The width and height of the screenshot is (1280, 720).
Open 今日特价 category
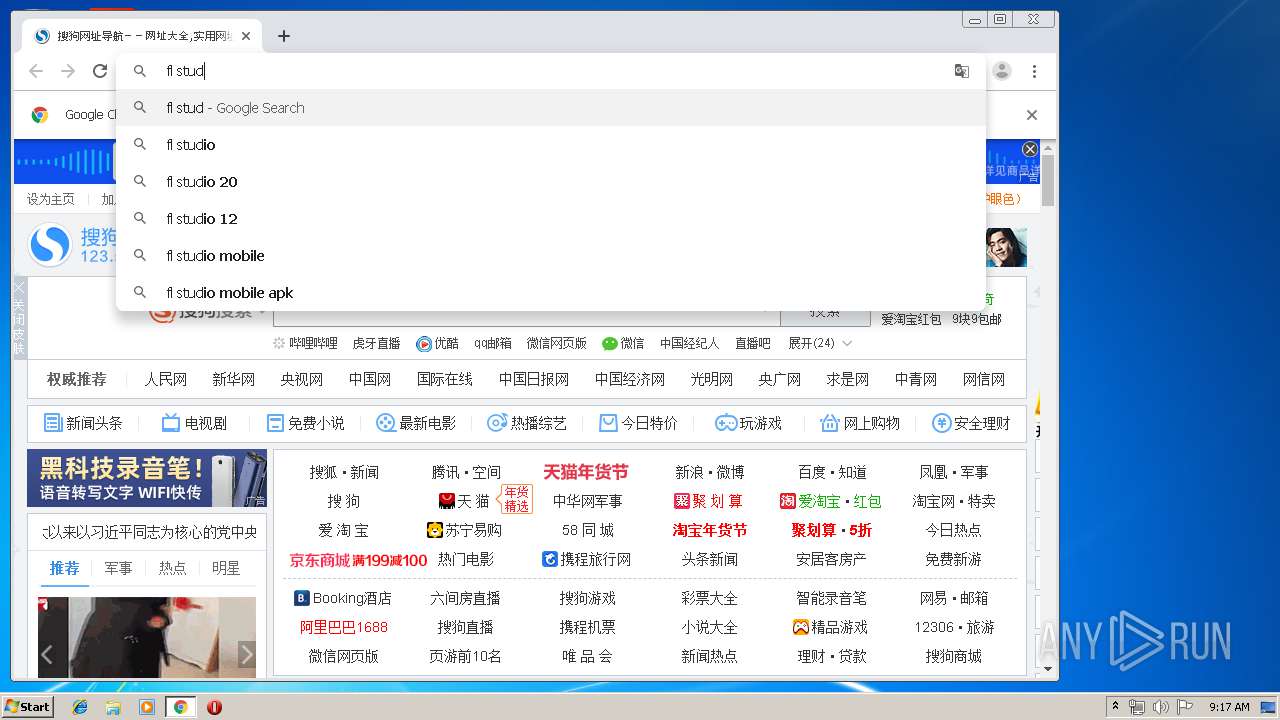click(638, 423)
